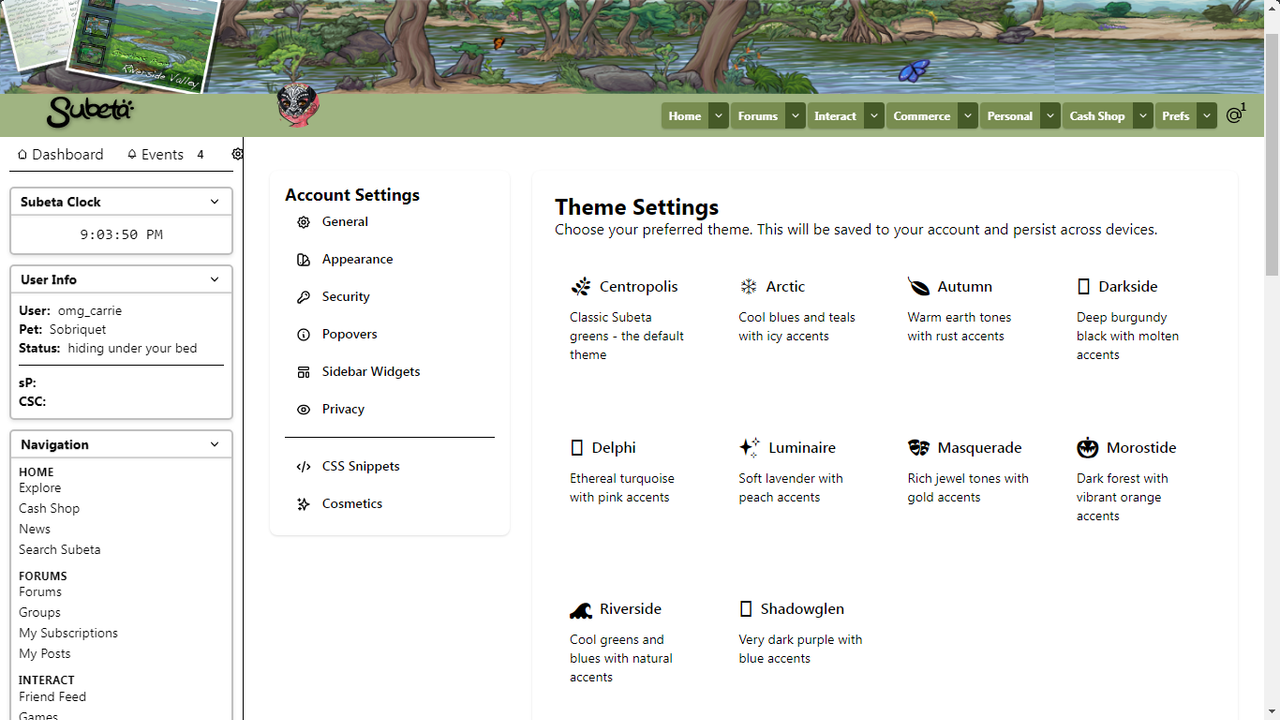Image resolution: width=1280 pixels, height=720 pixels.
Task: Click the Privacy eye icon
Action: pos(303,410)
